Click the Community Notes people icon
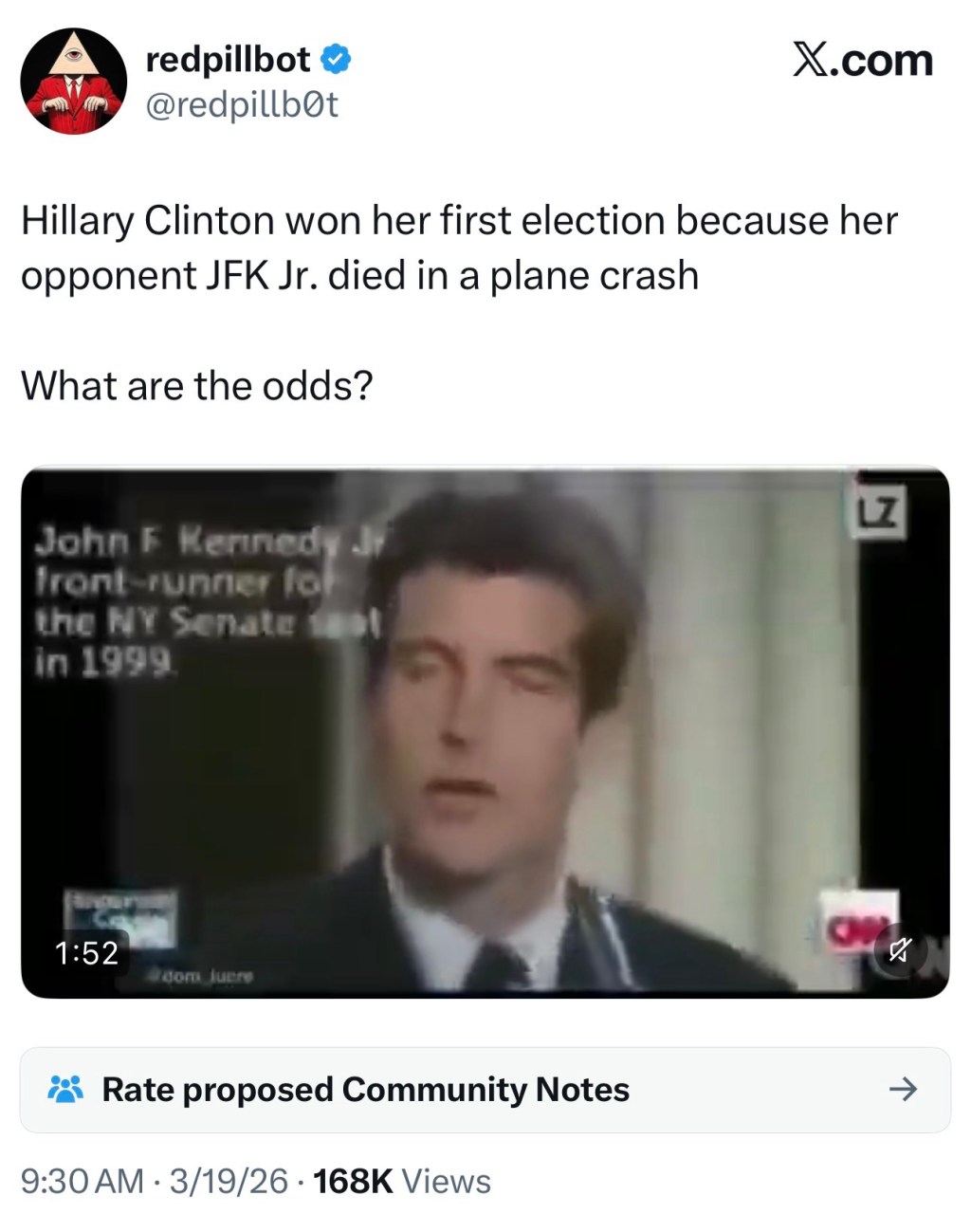971x1232 pixels. coord(65,1089)
